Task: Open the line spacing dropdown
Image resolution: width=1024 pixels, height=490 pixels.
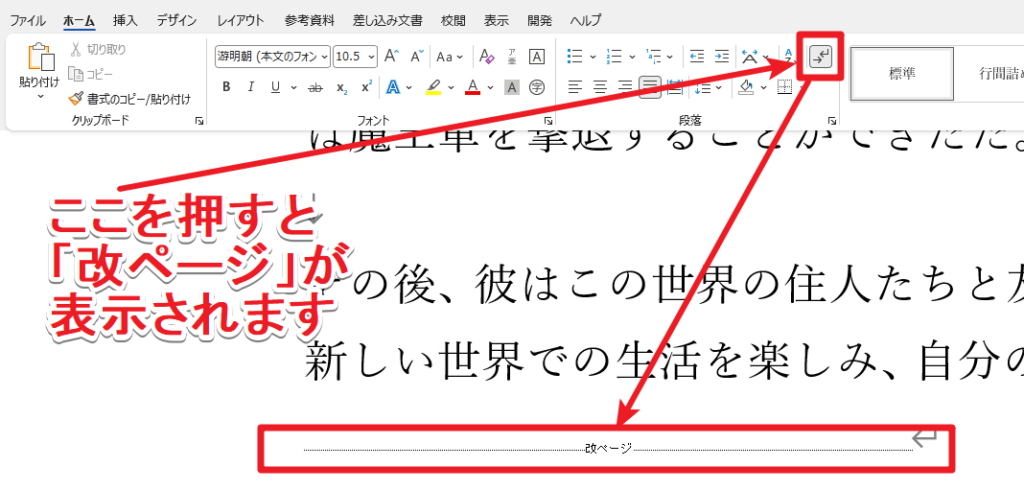Action: click(708, 87)
